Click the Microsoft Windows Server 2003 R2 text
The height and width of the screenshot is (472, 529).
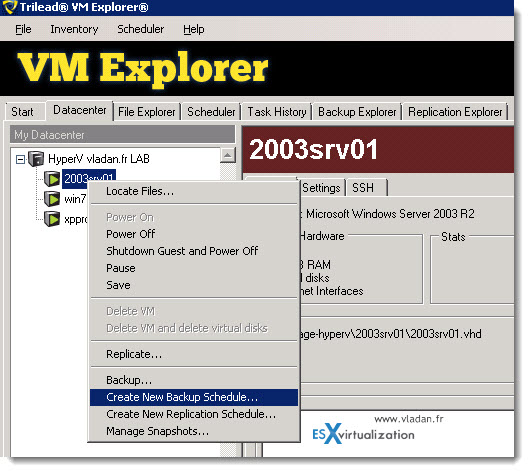click(390, 214)
